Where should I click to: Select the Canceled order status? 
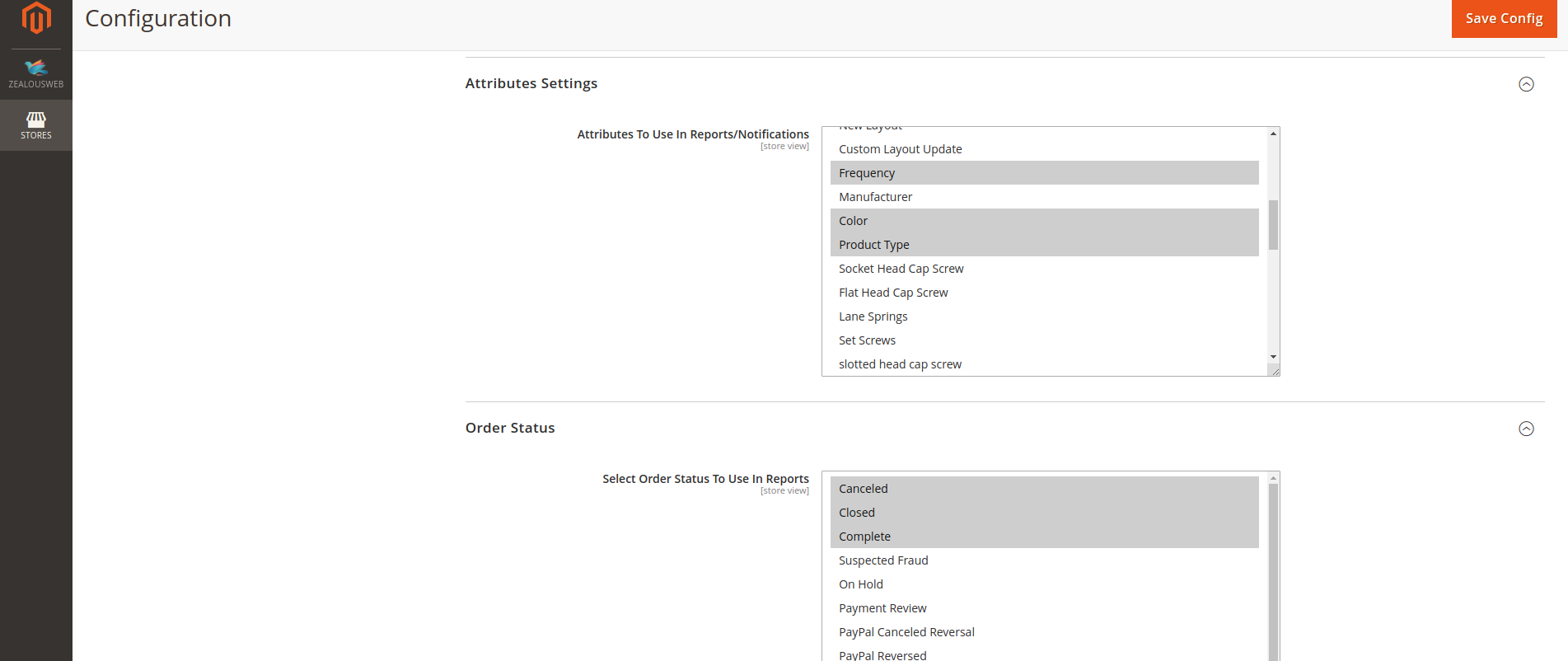[863, 489]
